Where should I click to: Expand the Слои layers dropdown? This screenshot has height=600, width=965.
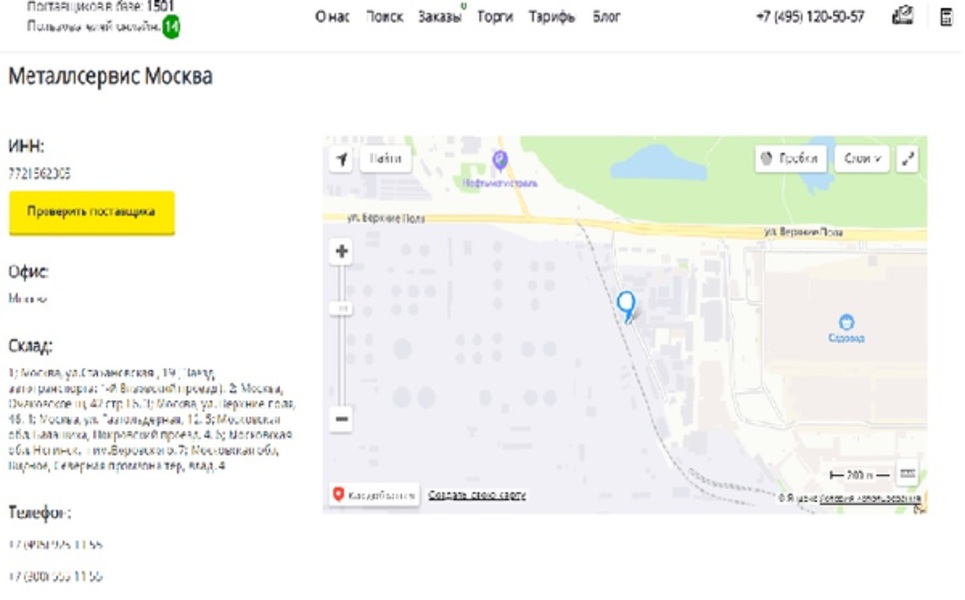tap(862, 159)
